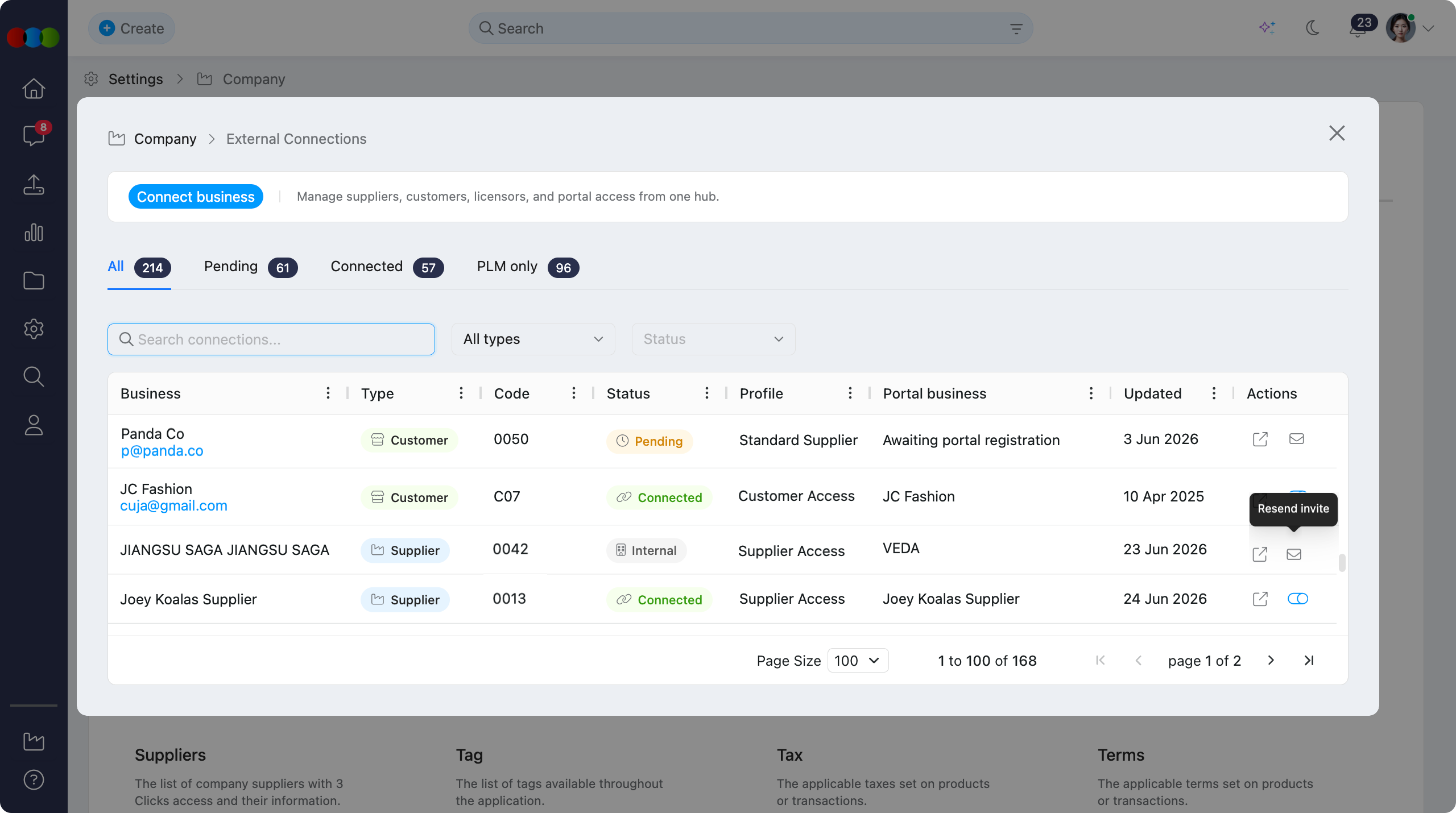1456x813 pixels.
Task: Click the upload icon in sidebar
Action: pos(34,184)
